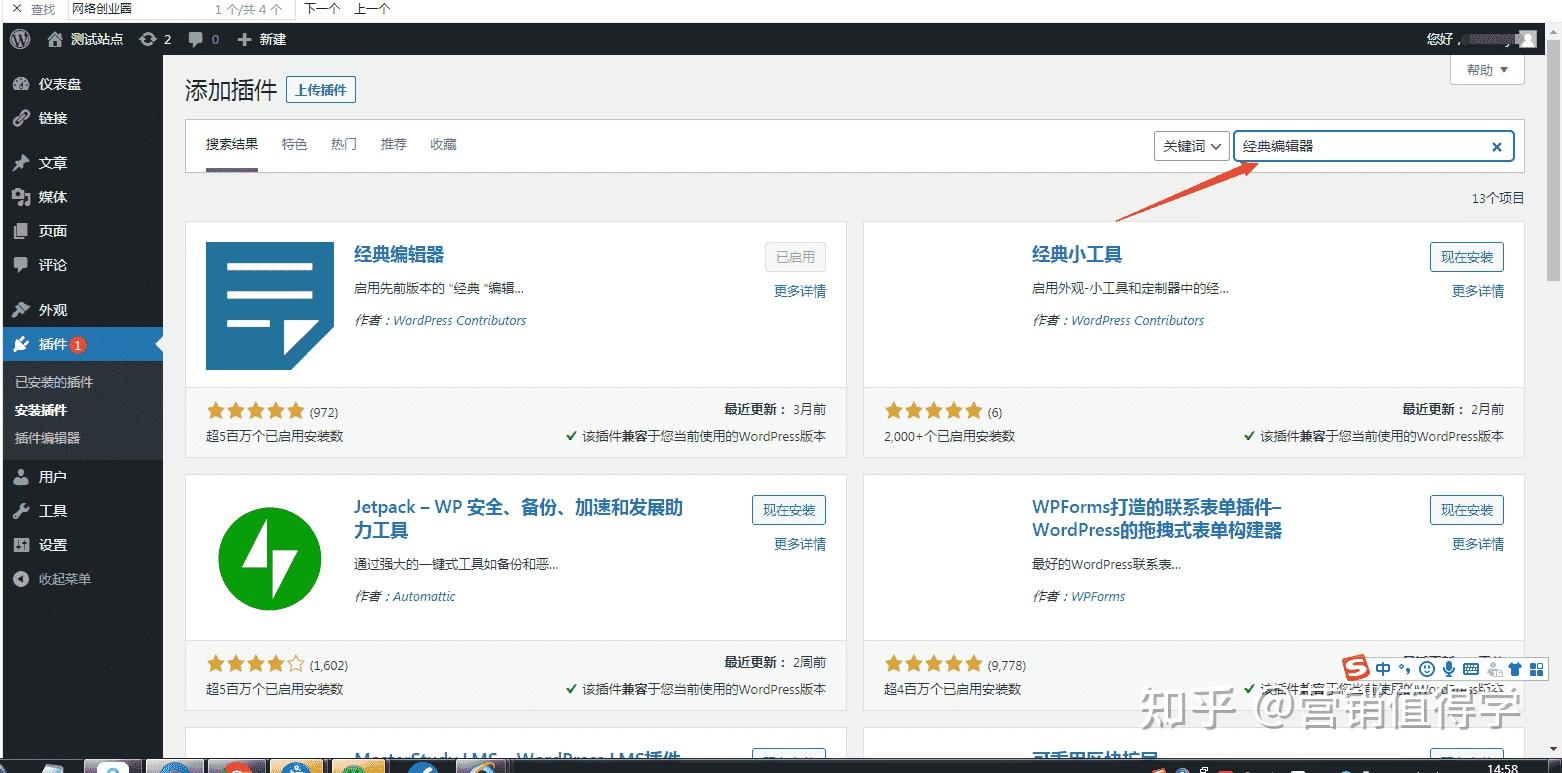
Task: Expand the 帮助 help dropdown
Action: 1487,70
